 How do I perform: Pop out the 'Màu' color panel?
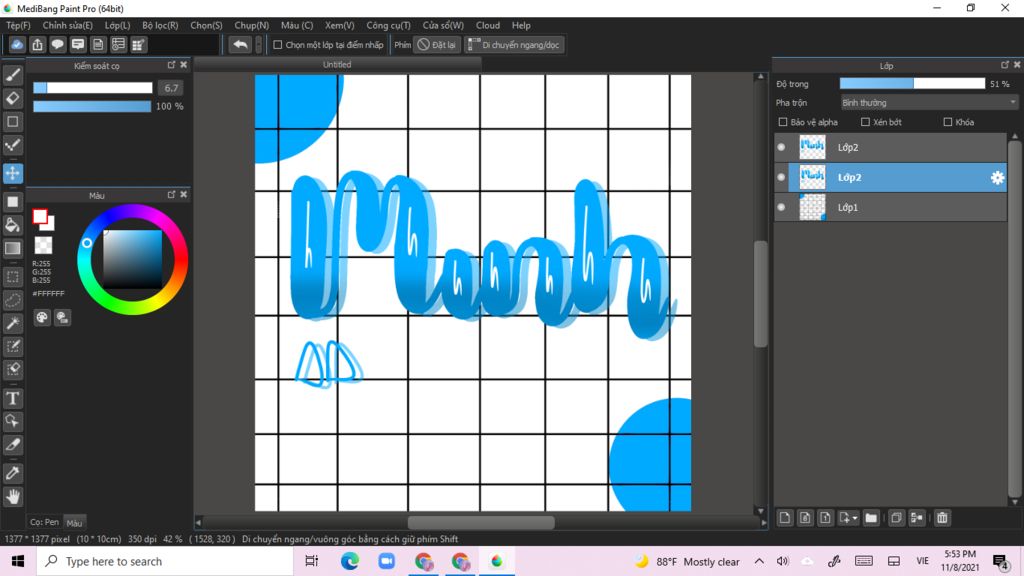click(172, 195)
